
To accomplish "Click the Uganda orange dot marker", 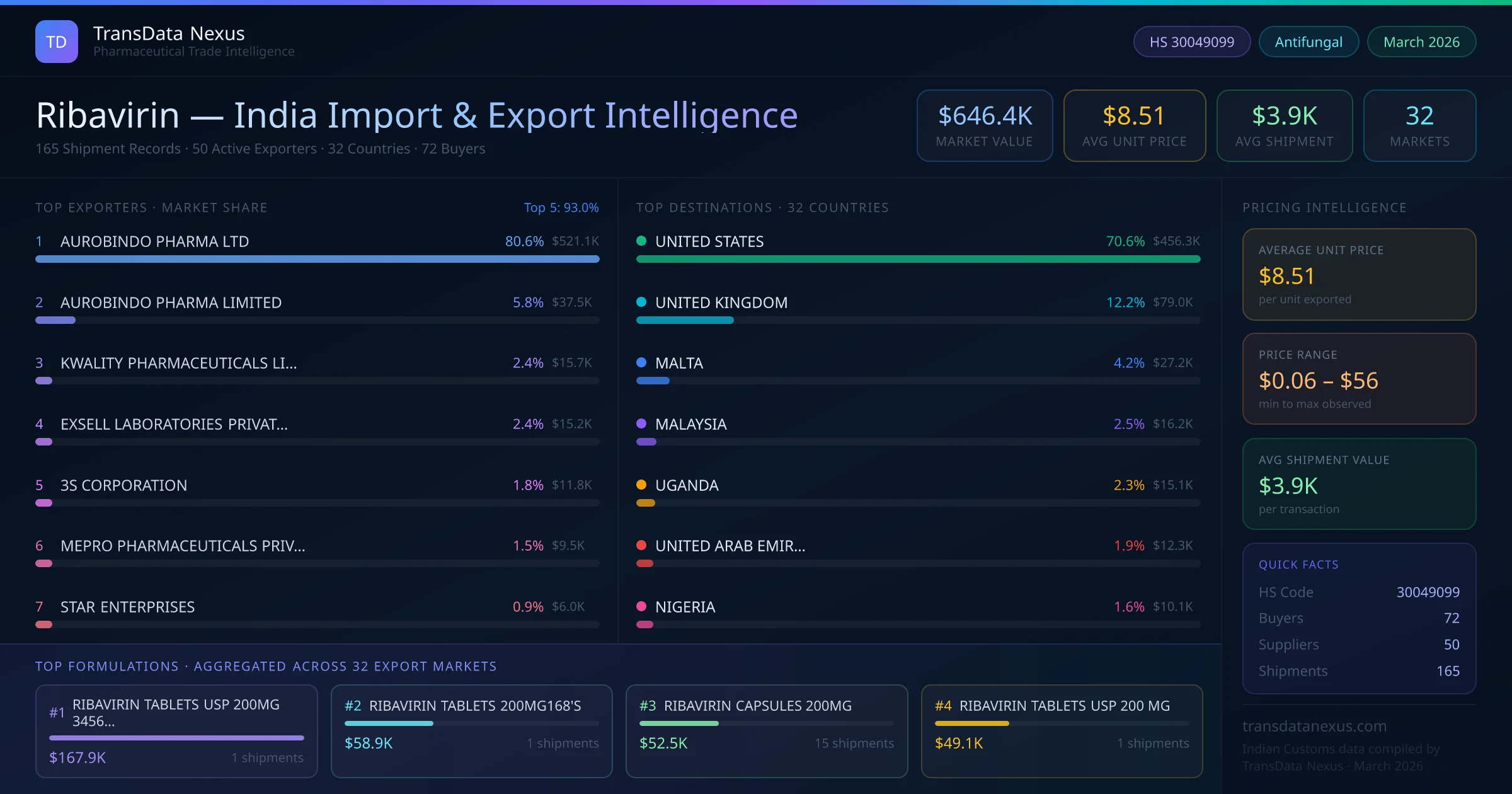I will (x=641, y=485).
